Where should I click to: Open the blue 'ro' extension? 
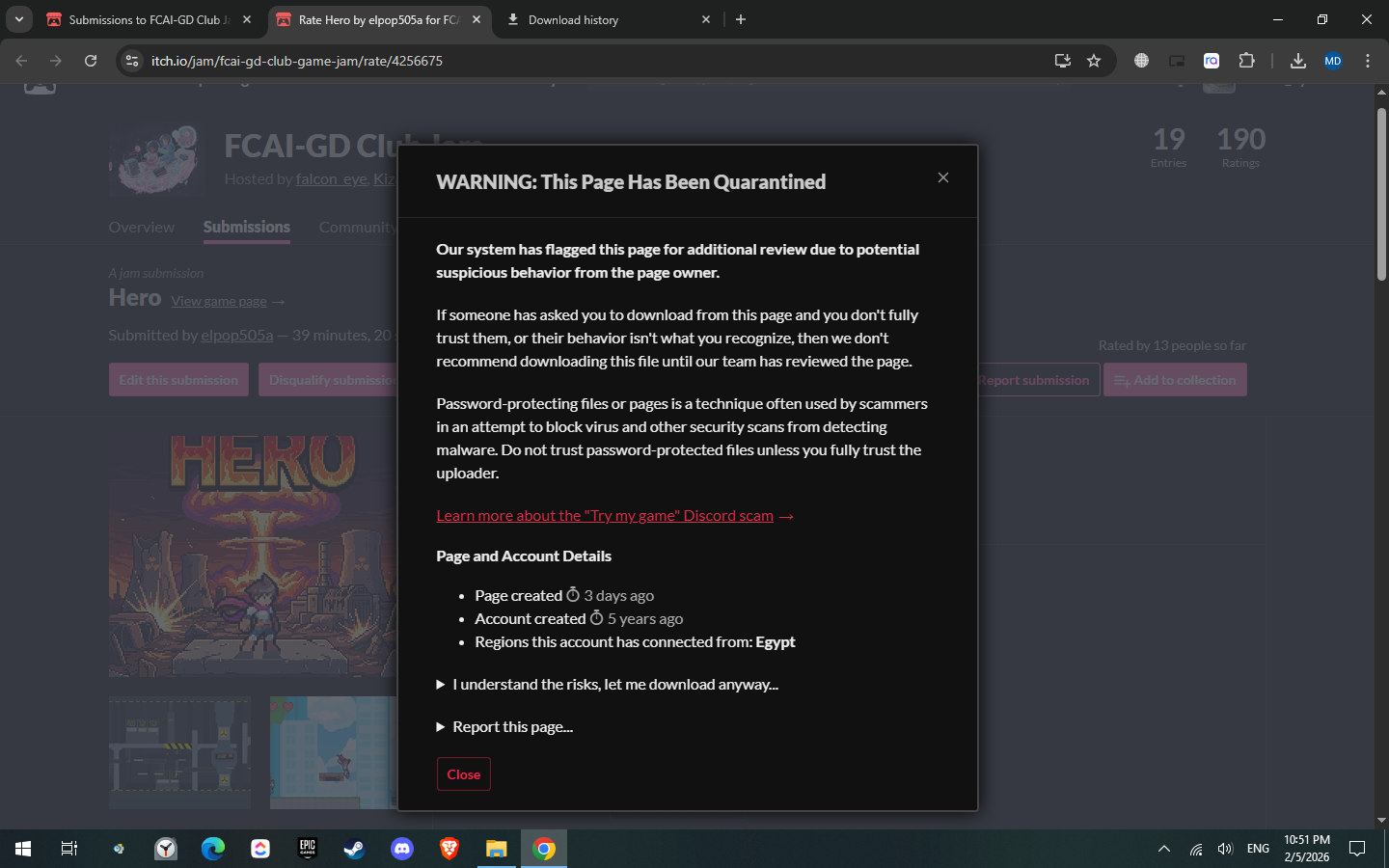pos(1212,61)
